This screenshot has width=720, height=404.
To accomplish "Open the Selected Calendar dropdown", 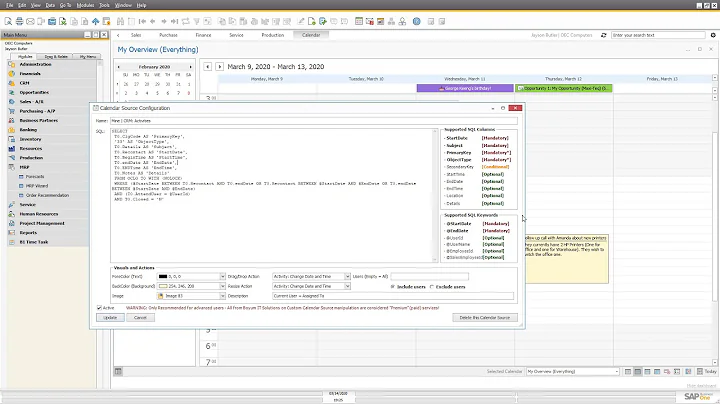I will (617, 371).
